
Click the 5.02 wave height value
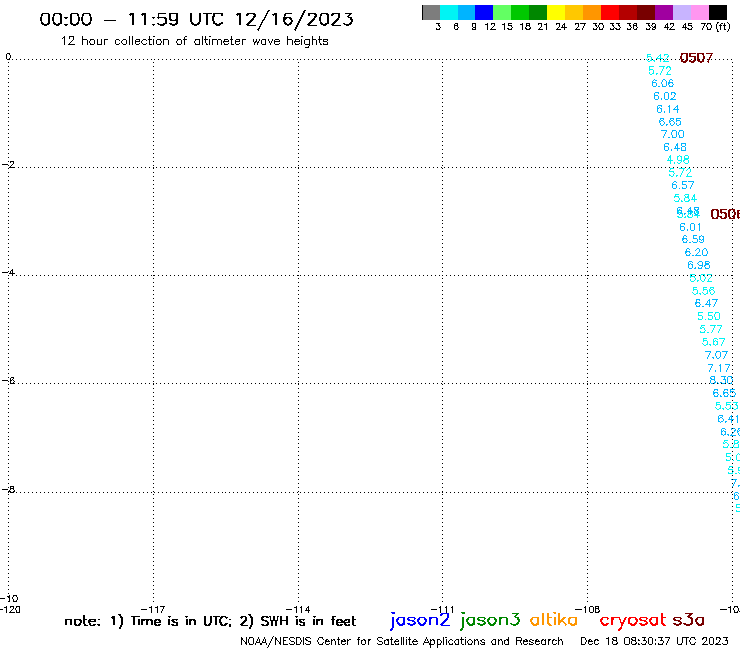click(701, 278)
